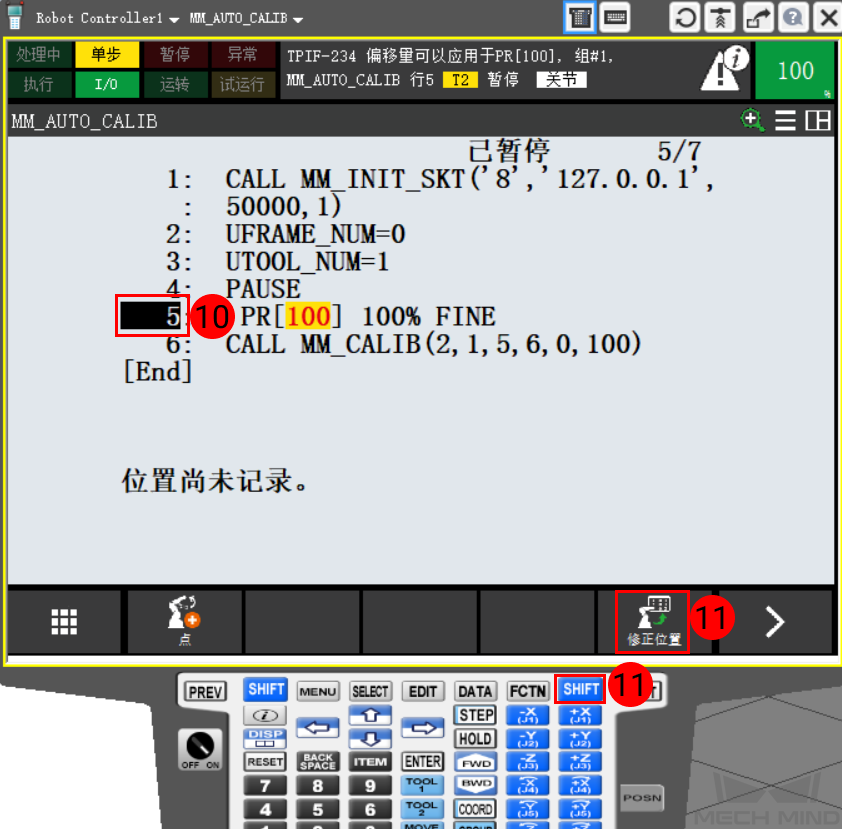Click the PREV key
This screenshot has width=842, height=829.
[x=206, y=692]
